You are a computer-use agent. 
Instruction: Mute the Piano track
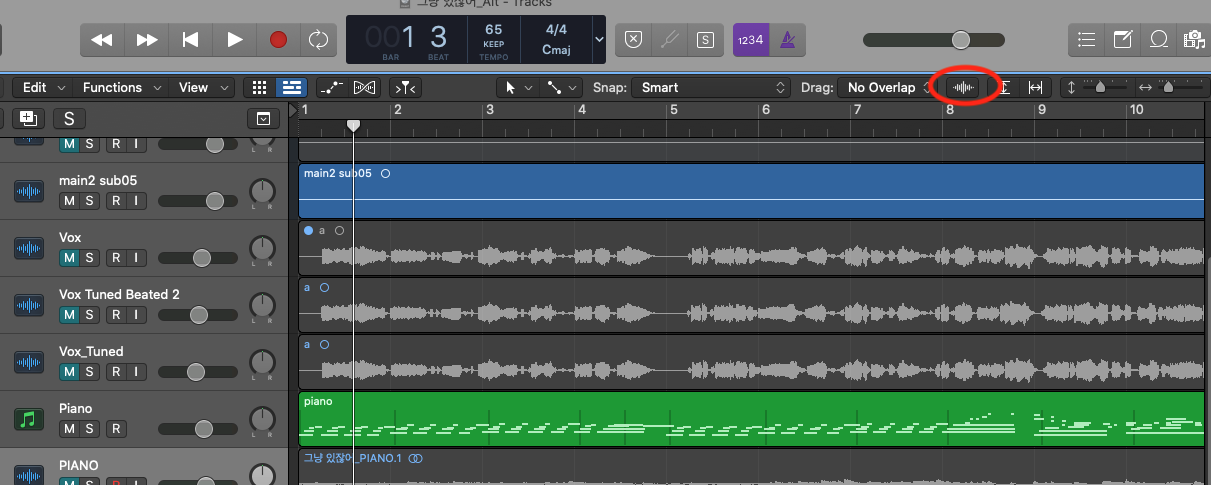(70, 429)
